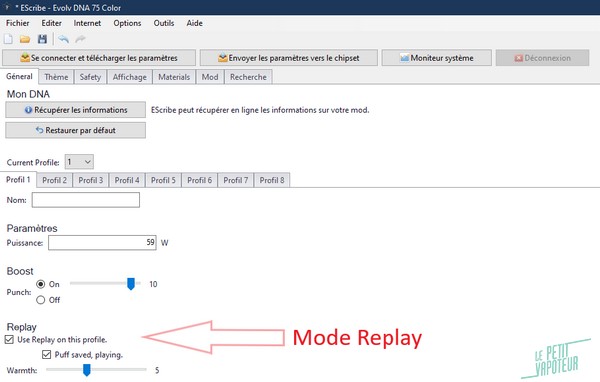Screen dimensions: 600x382
Task: Click Envoyer les paramètres vers le chipset
Action: pyautogui.click(x=289, y=58)
